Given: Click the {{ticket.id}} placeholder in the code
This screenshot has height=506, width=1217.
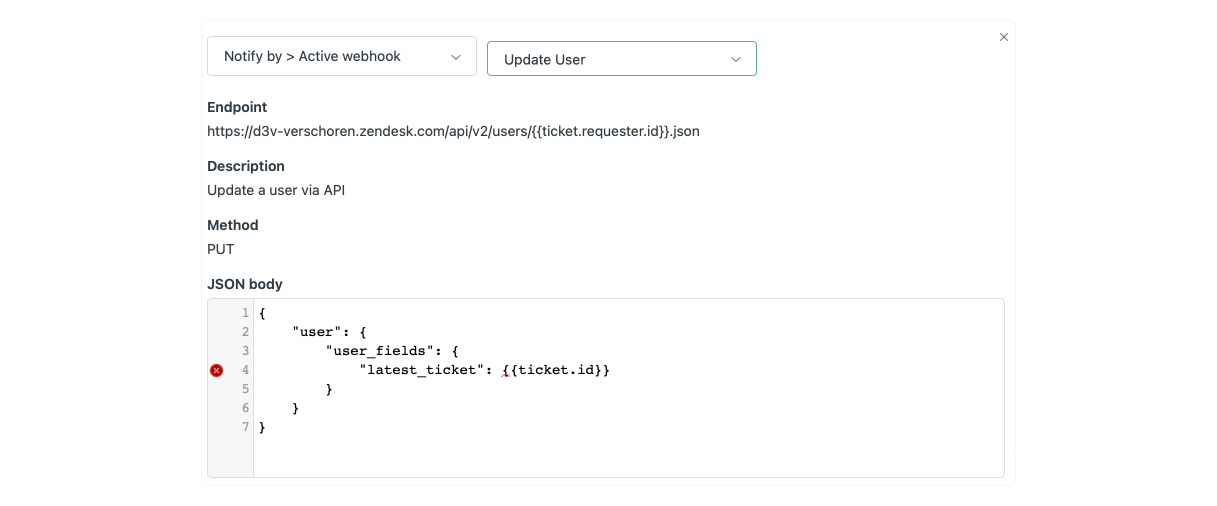Looking at the screenshot, I should pyautogui.click(x=556, y=370).
